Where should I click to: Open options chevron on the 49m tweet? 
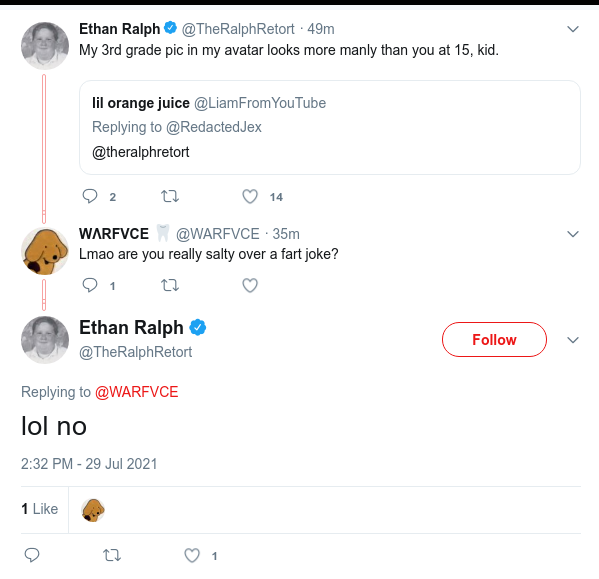point(573,29)
